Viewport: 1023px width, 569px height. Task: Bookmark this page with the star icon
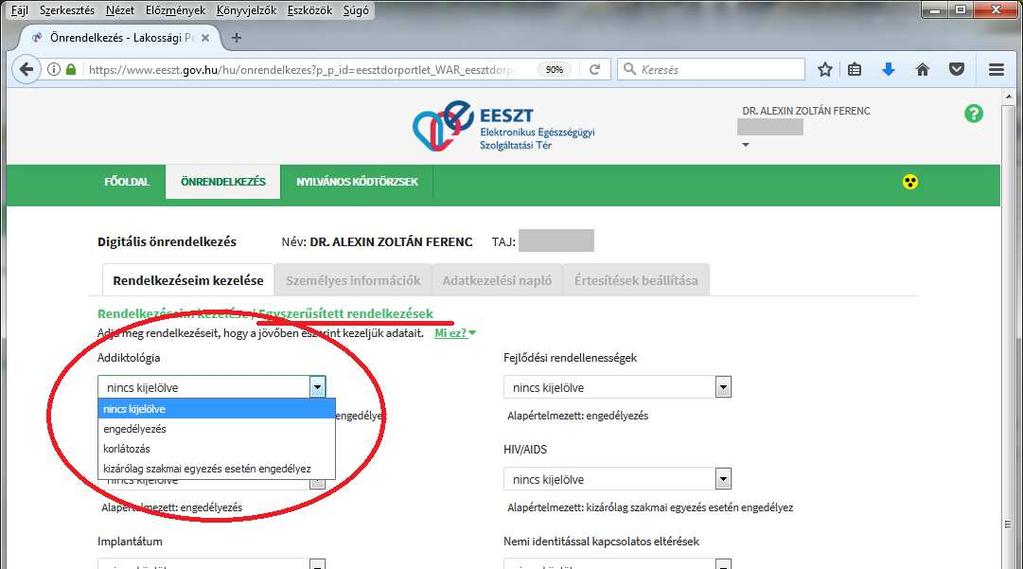point(825,69)
